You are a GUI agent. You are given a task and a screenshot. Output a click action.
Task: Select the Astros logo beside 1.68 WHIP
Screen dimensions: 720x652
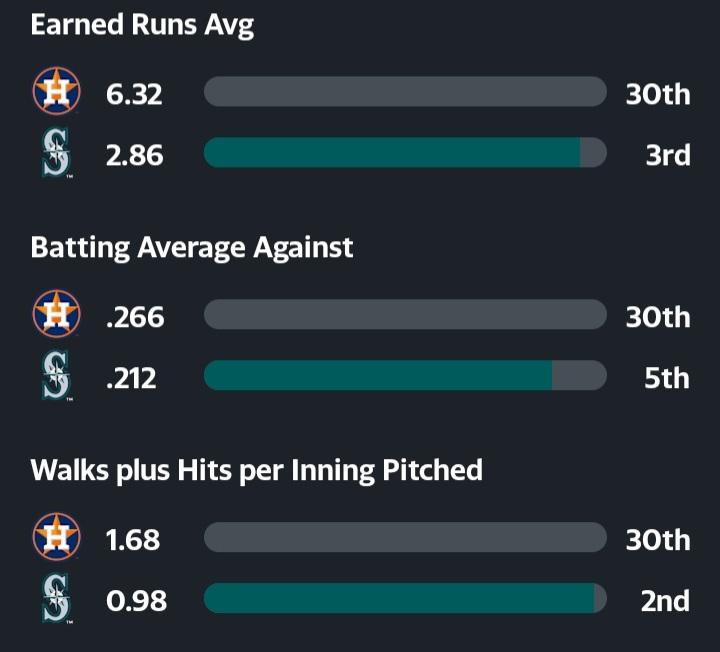tap(56, 538)
